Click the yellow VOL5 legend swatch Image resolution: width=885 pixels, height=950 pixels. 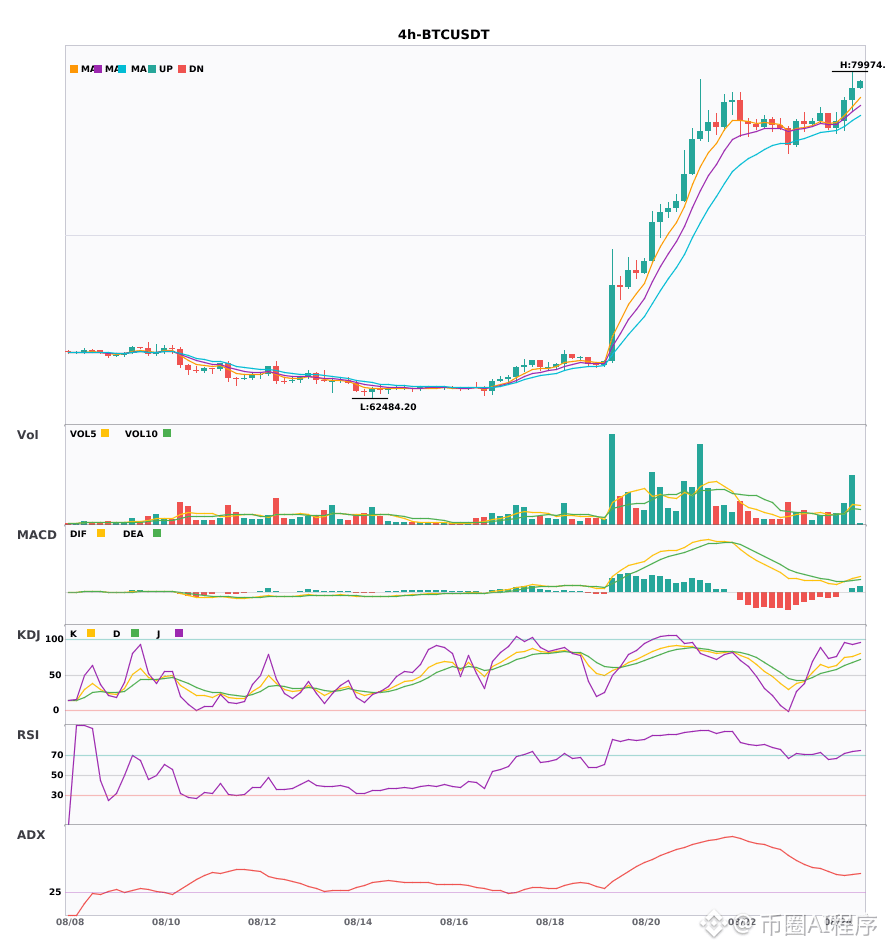click(105, 433)
